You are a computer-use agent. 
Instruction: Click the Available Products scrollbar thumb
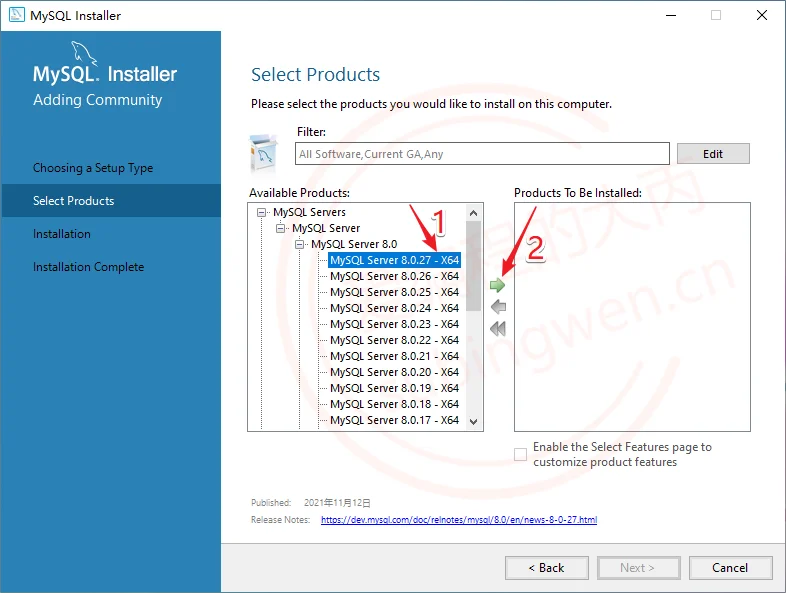tap(474, 266)
